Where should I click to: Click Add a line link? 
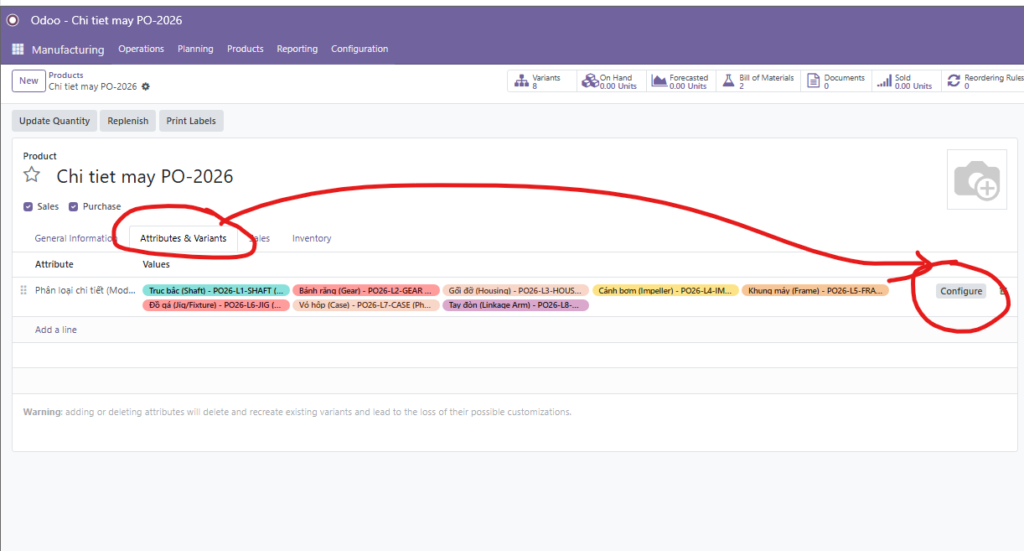(56, 330)
